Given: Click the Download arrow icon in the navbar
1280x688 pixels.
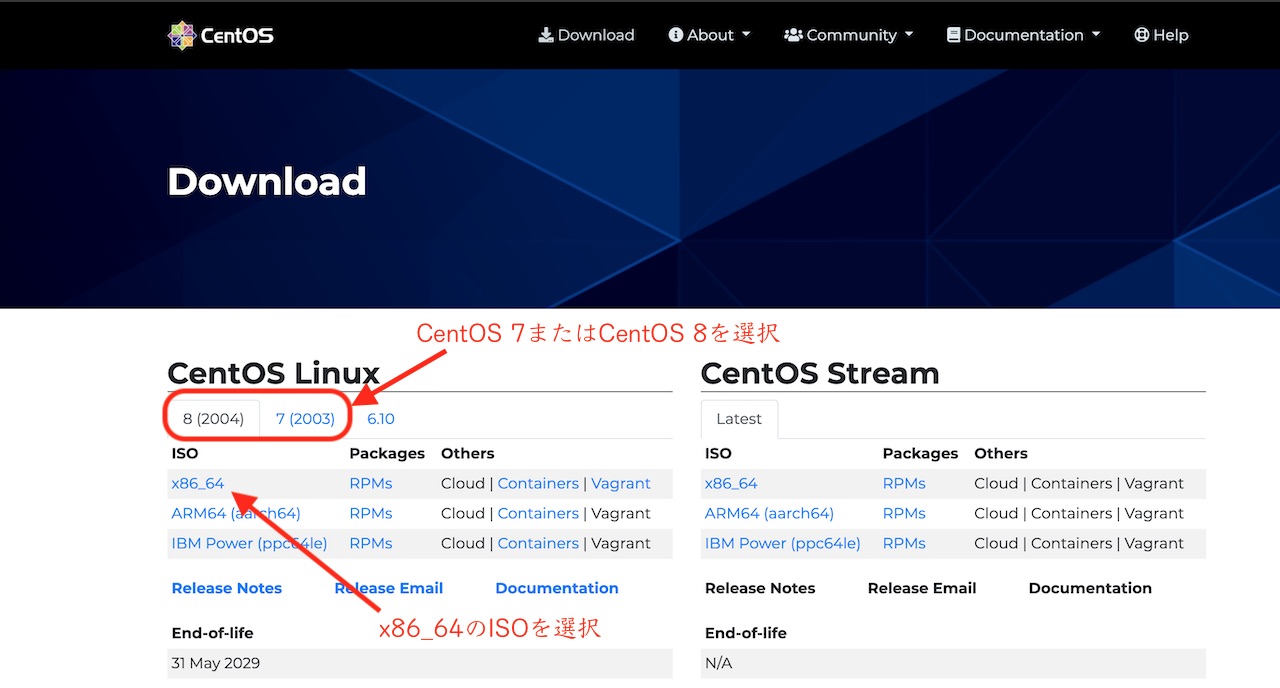Looking at the screenshot, I should [546, 35].
